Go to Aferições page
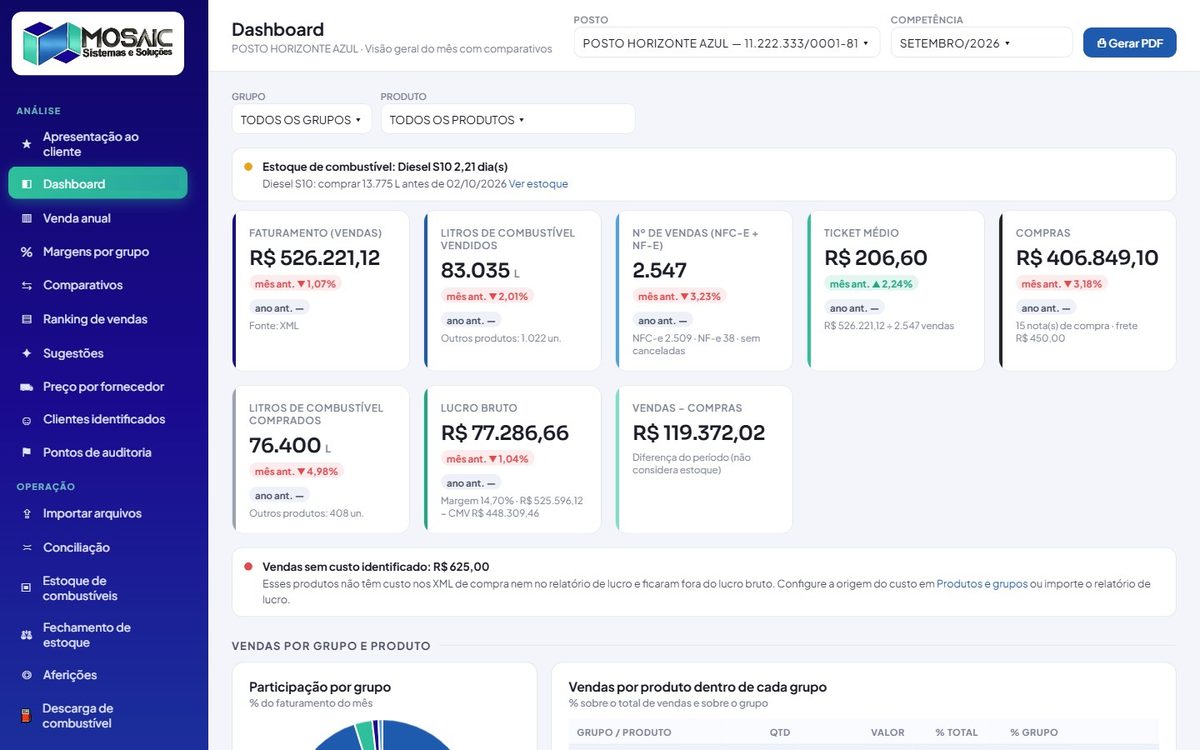 pos(98,675)
